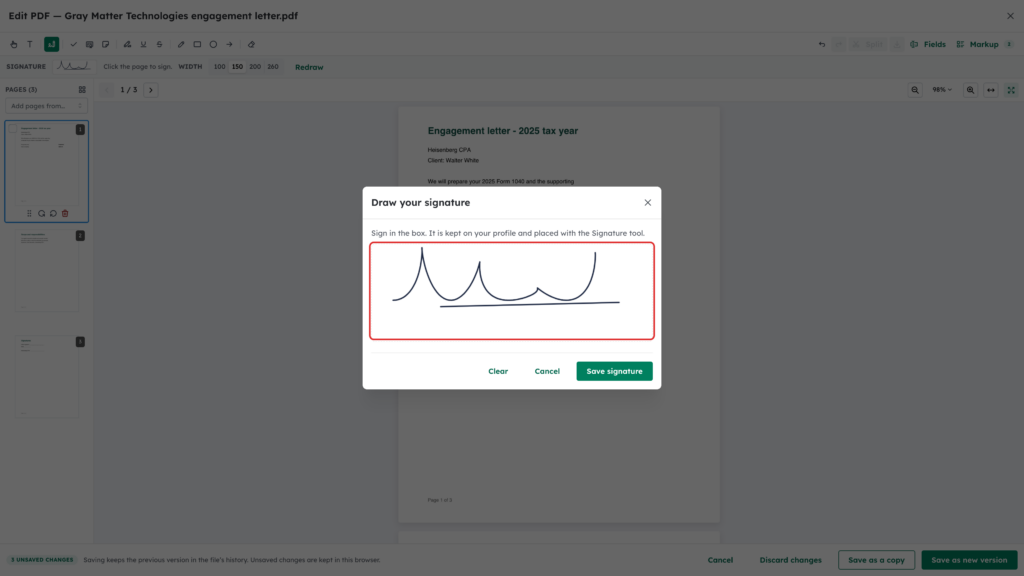Open the 98% zoom level dropdown
This screenshot has height=576, width=1024.
point(942,90)
